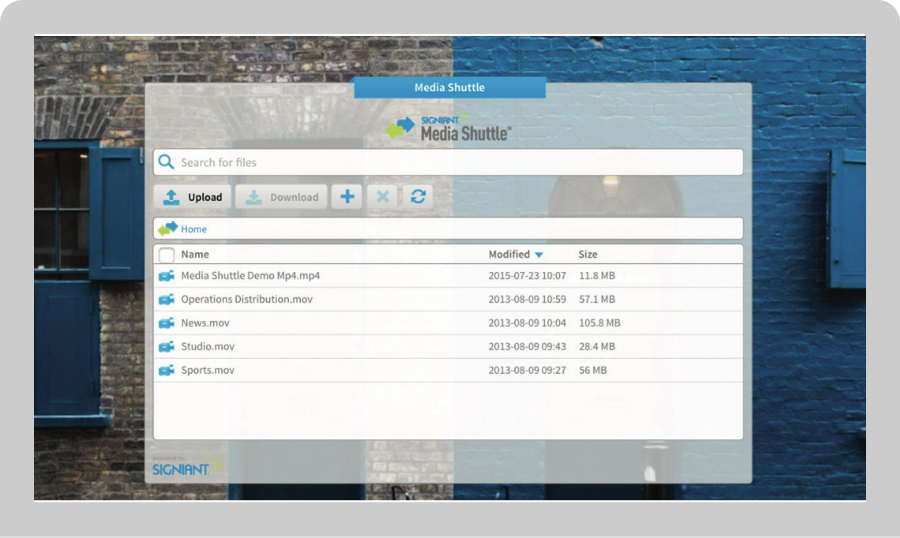Click the Modified sort arrow
Screen dimensions: 900x538
[x=539, y=255]
